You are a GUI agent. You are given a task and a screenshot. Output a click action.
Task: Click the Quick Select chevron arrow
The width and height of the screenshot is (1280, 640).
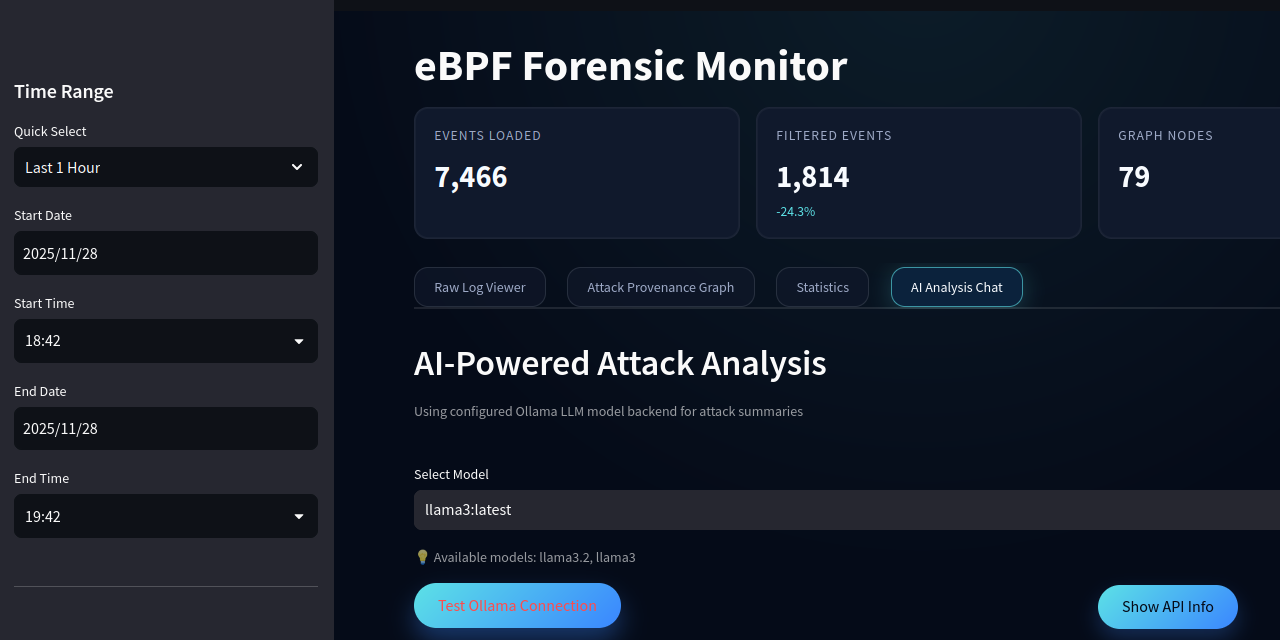[x=297, y=167]
